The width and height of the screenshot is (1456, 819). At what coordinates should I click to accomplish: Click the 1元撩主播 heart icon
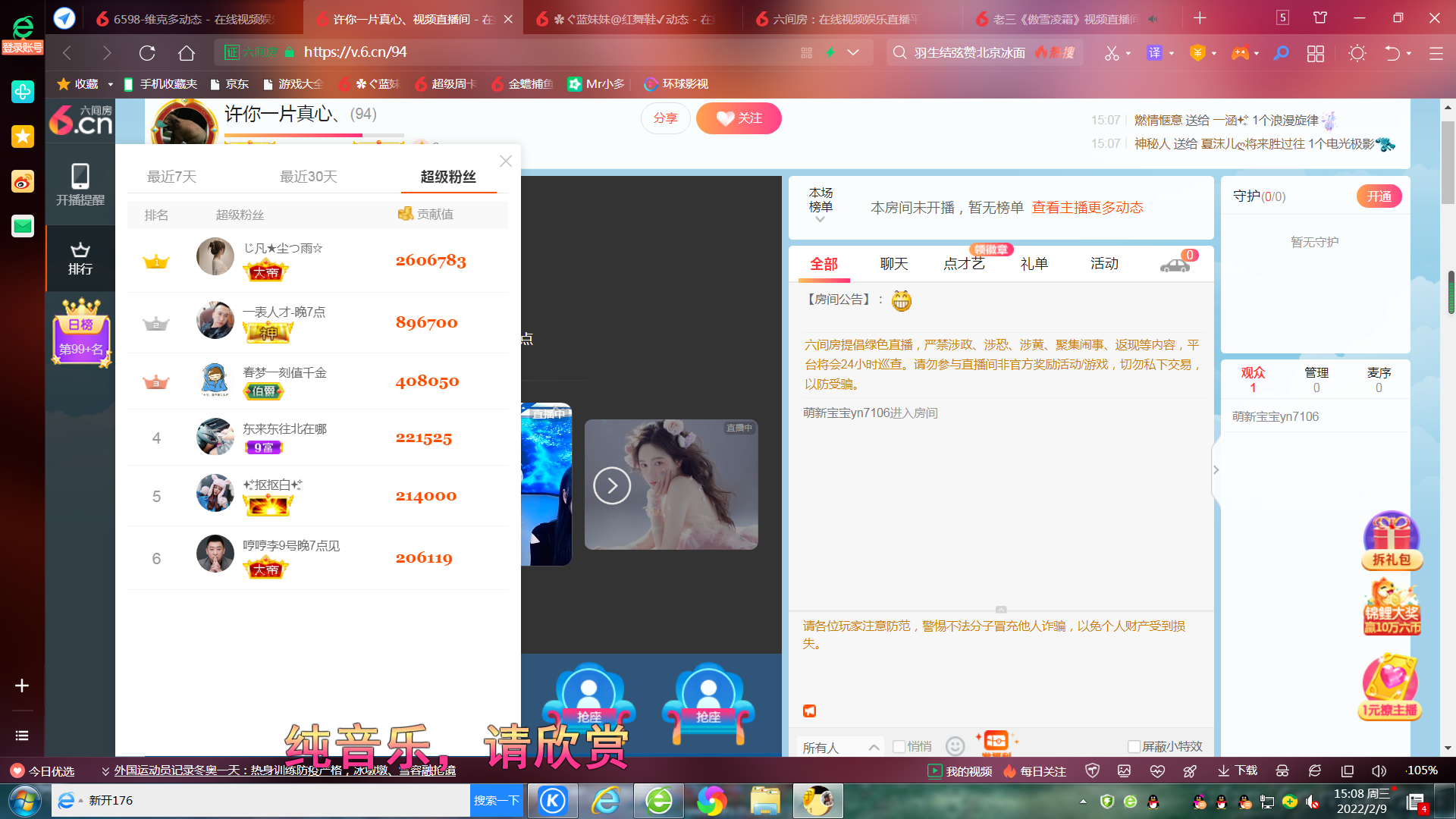pyautogui.click(x=1391, y=686)
